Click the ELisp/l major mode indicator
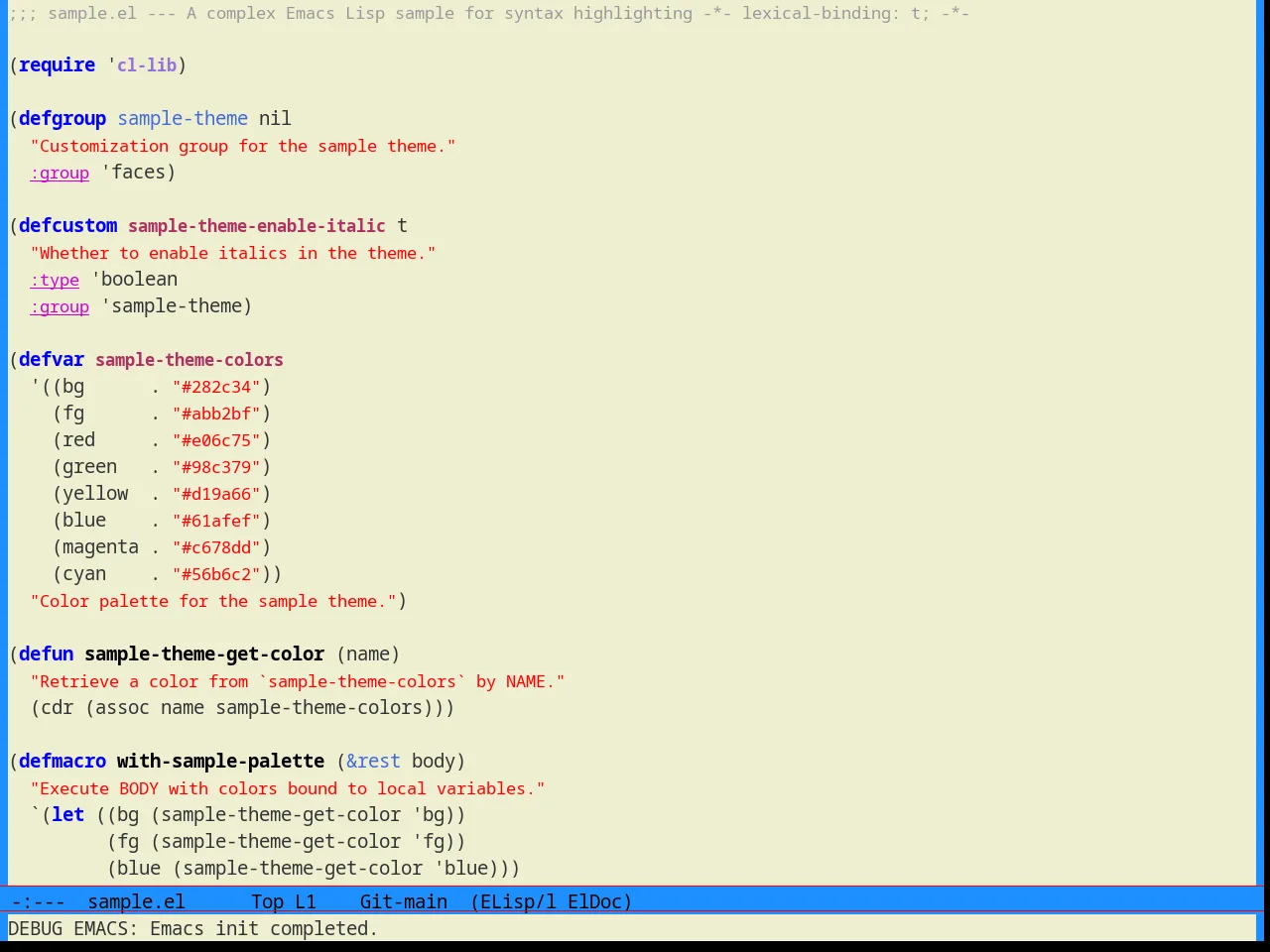This screenshot has height=952, width=1270. (x=514, y=901)
